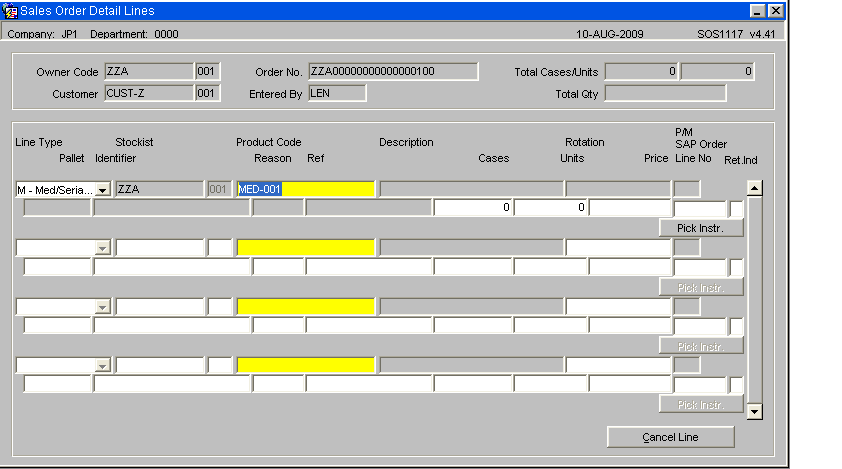Click the first line's Description field
The height and width of the screenshot is (469, 842).
(x=471, y=189)
